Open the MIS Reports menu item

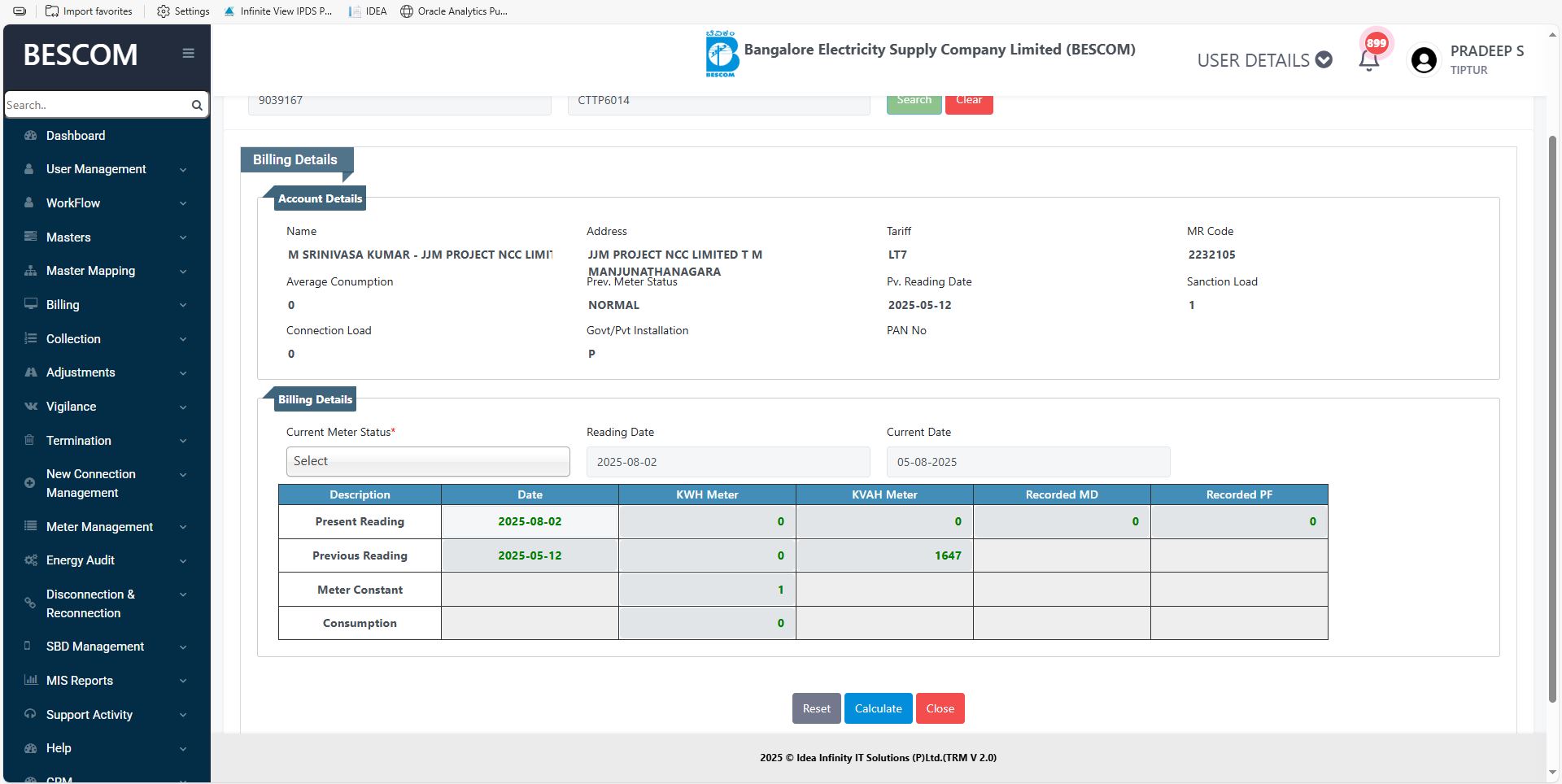click(x=80, y=681)
